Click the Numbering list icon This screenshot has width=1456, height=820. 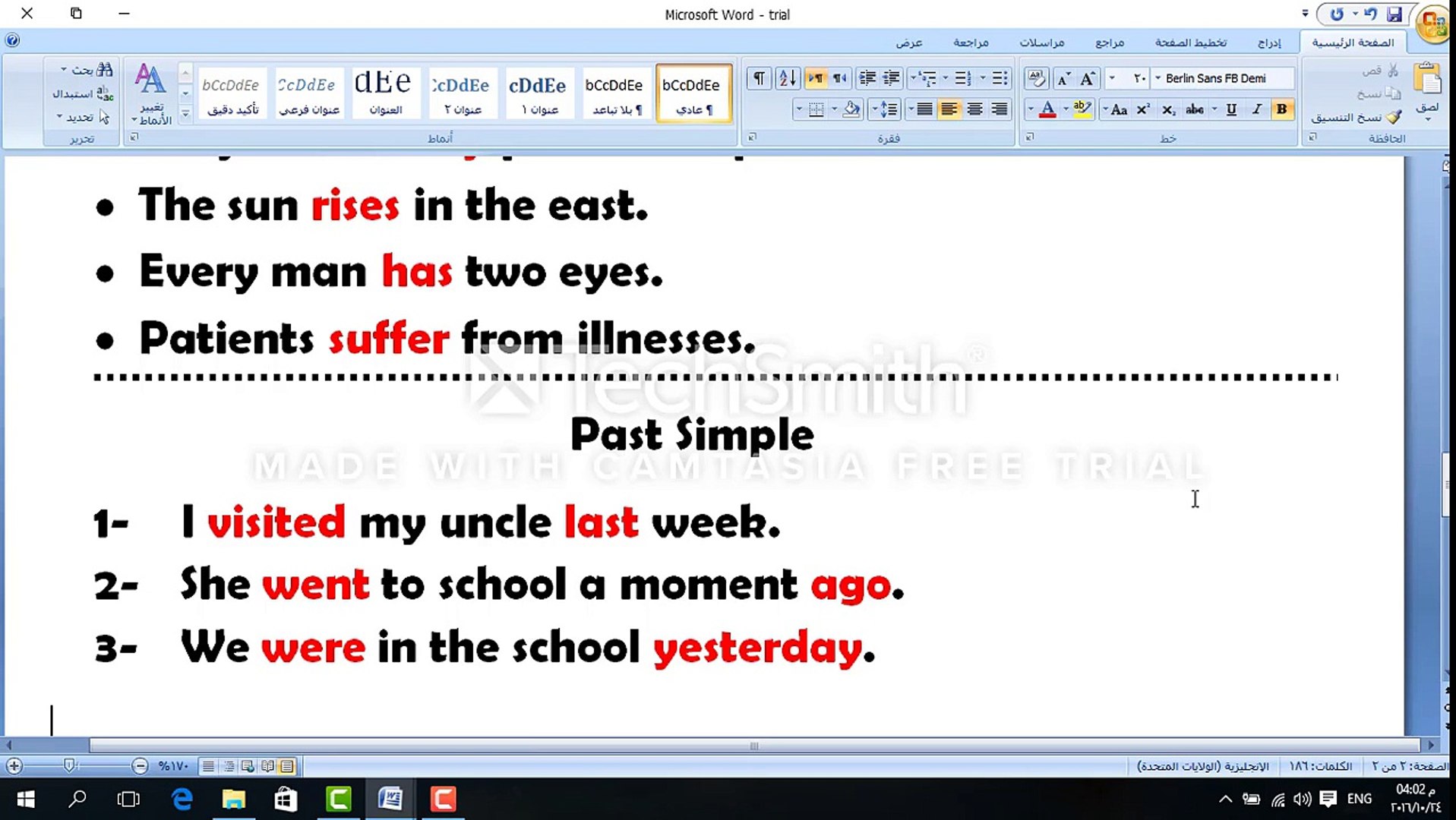[962, 78]
